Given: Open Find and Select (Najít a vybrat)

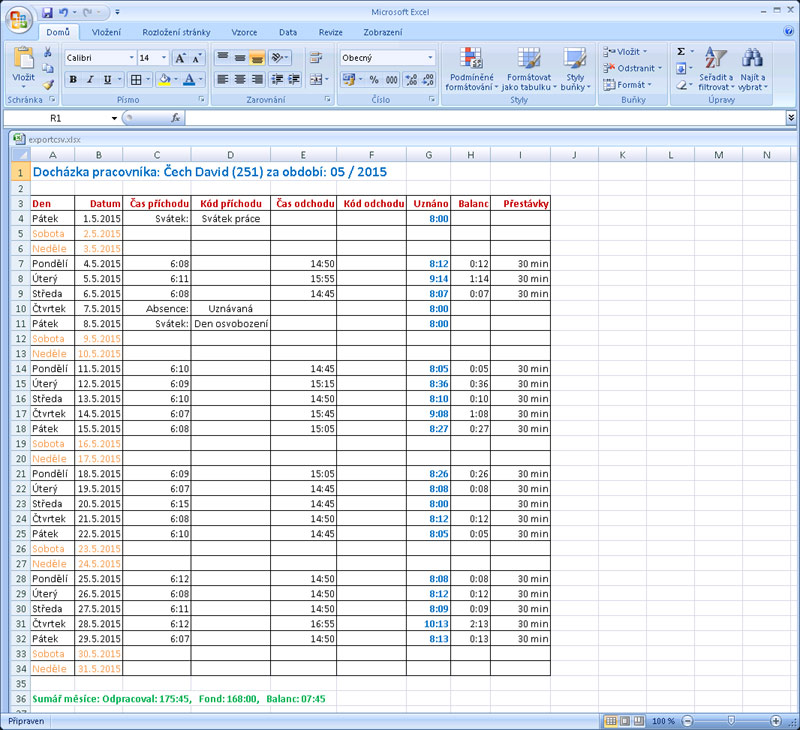Looking at the screenshot, I should pos(752,57).
